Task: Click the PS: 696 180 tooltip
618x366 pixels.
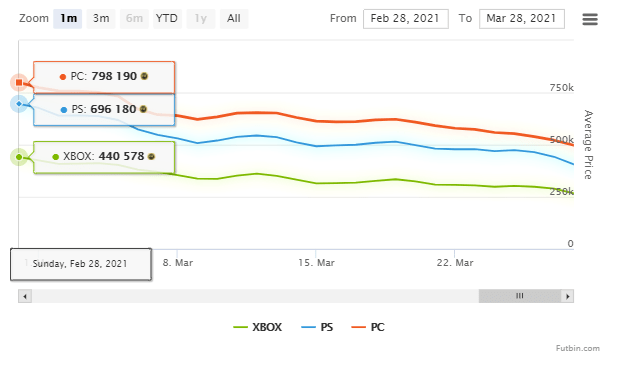Action: 104,110
